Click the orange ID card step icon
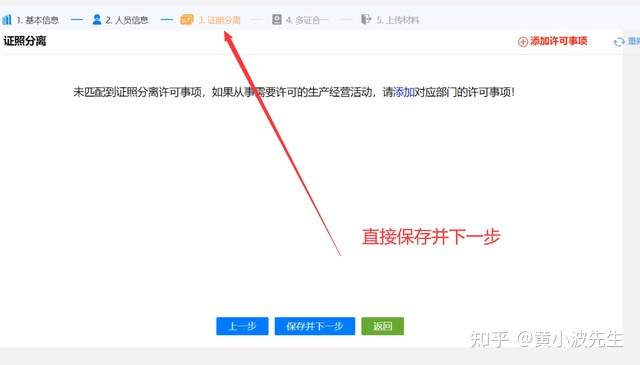 (187, 20)
